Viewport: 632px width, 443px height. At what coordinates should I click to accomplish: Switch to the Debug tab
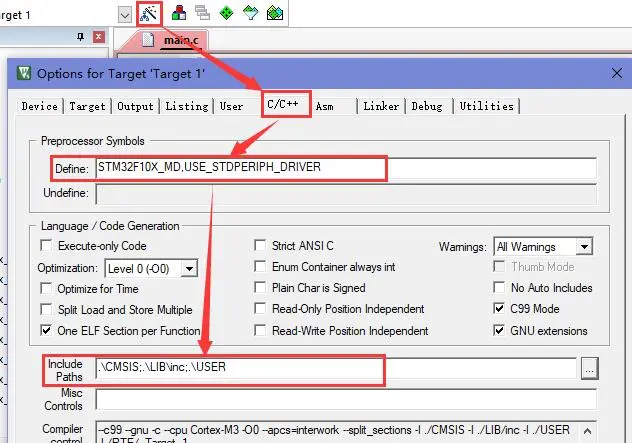tap(427, 106)
